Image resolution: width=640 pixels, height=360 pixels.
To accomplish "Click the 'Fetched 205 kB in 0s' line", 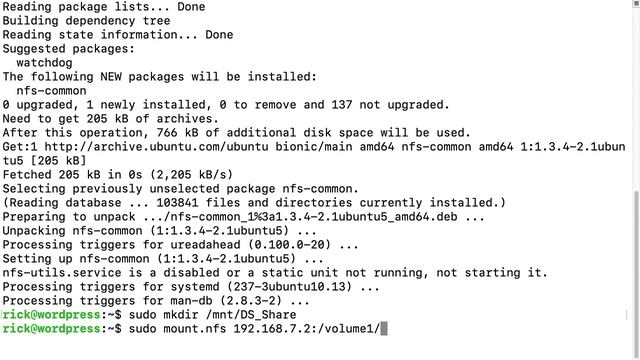I will 118,175.
